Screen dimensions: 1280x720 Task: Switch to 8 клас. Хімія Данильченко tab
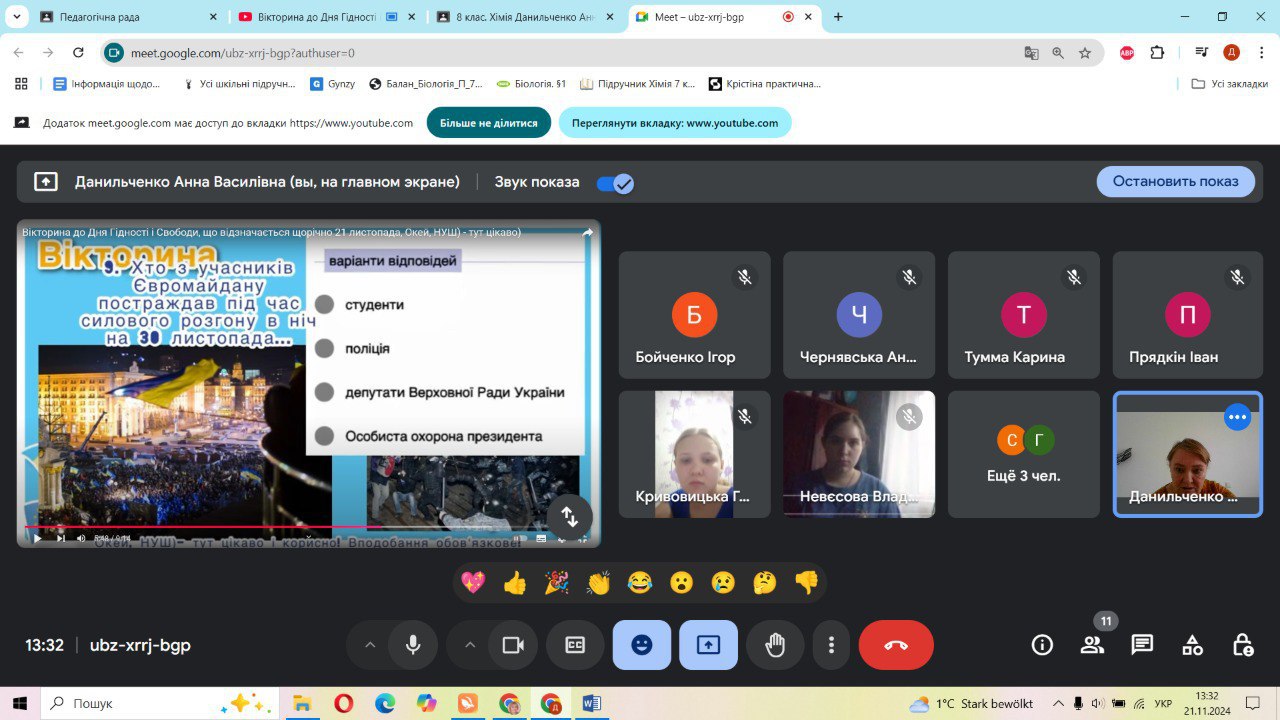pyautogui.click(x=527, y=17)
